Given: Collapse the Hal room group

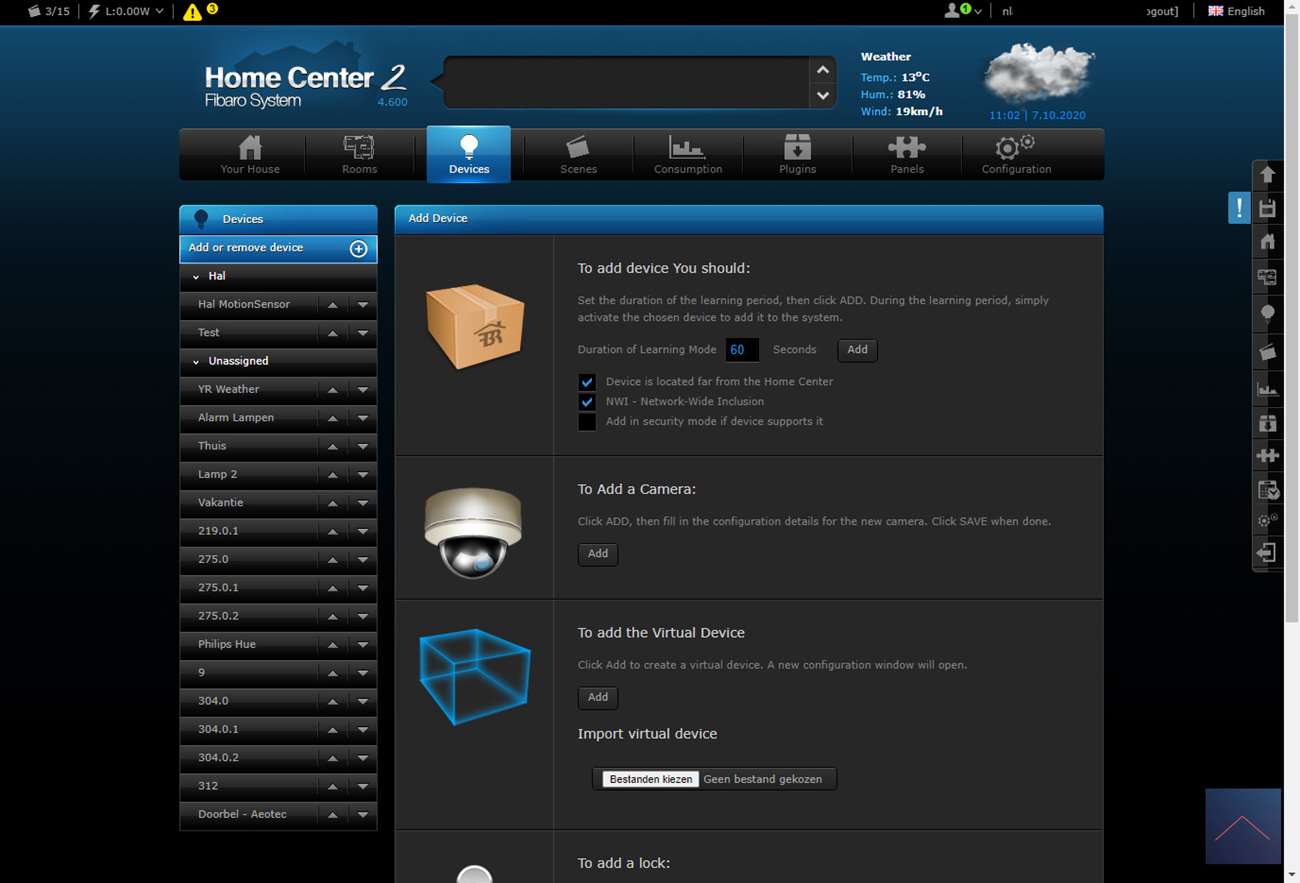Looking at the screenshot, I should click(196, 277).
